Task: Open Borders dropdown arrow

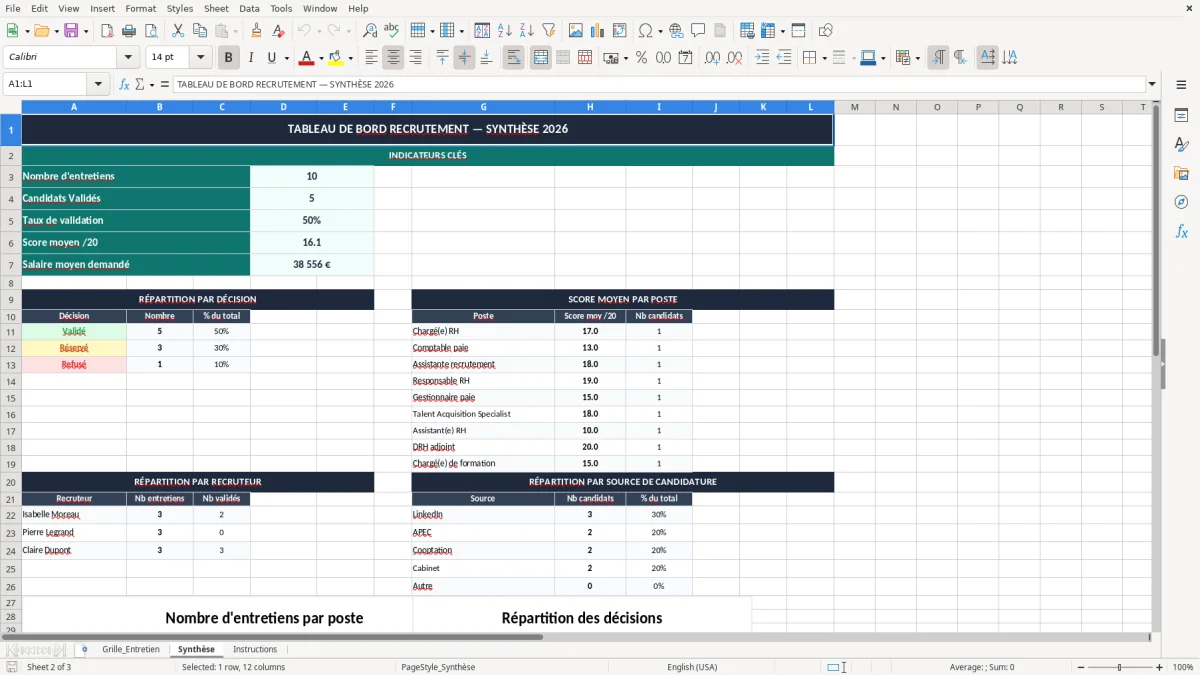Action: click(824, 58)
